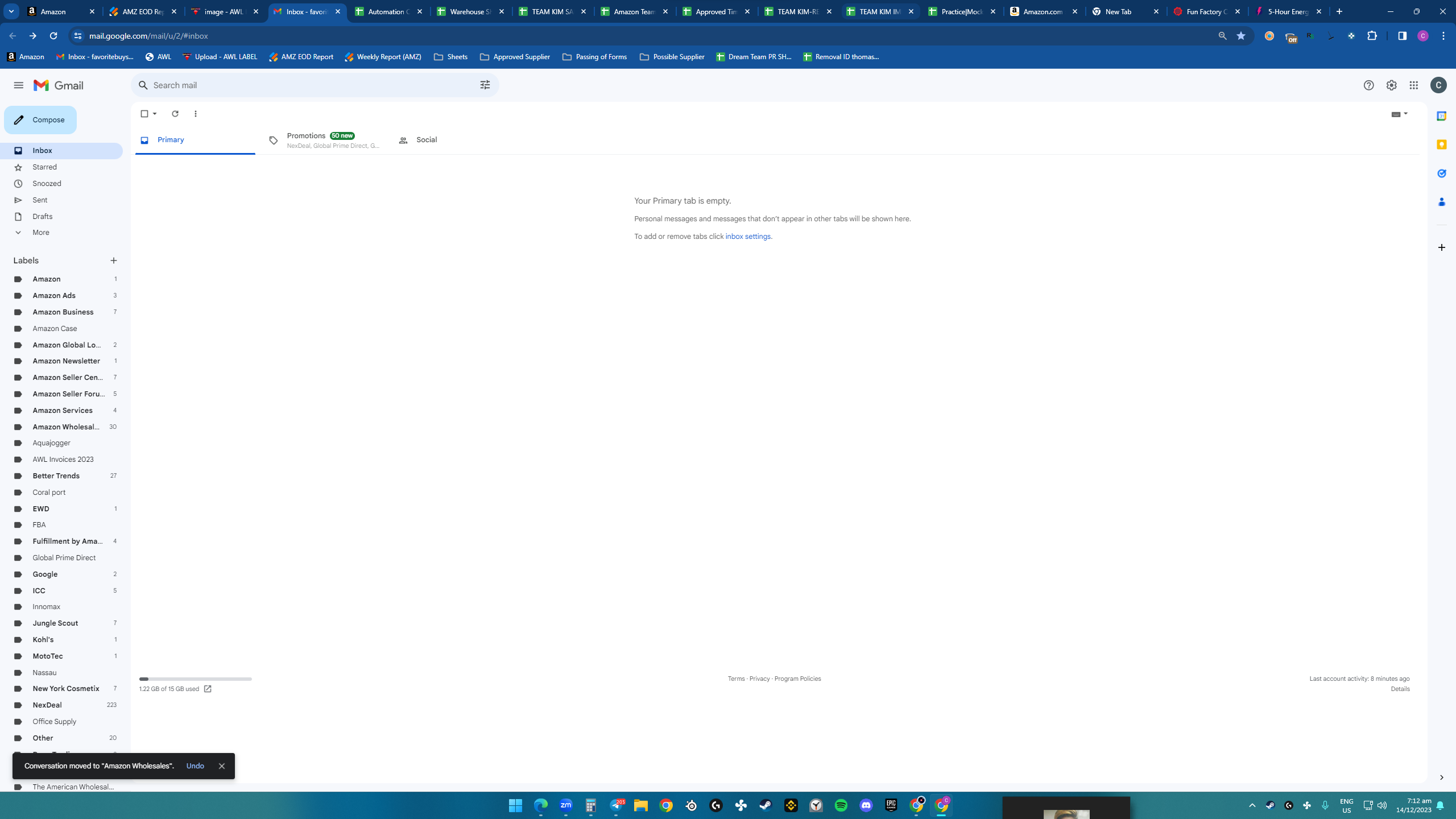
Task: Open Google Tasks side panel
Action: (x=1441, y=173)
